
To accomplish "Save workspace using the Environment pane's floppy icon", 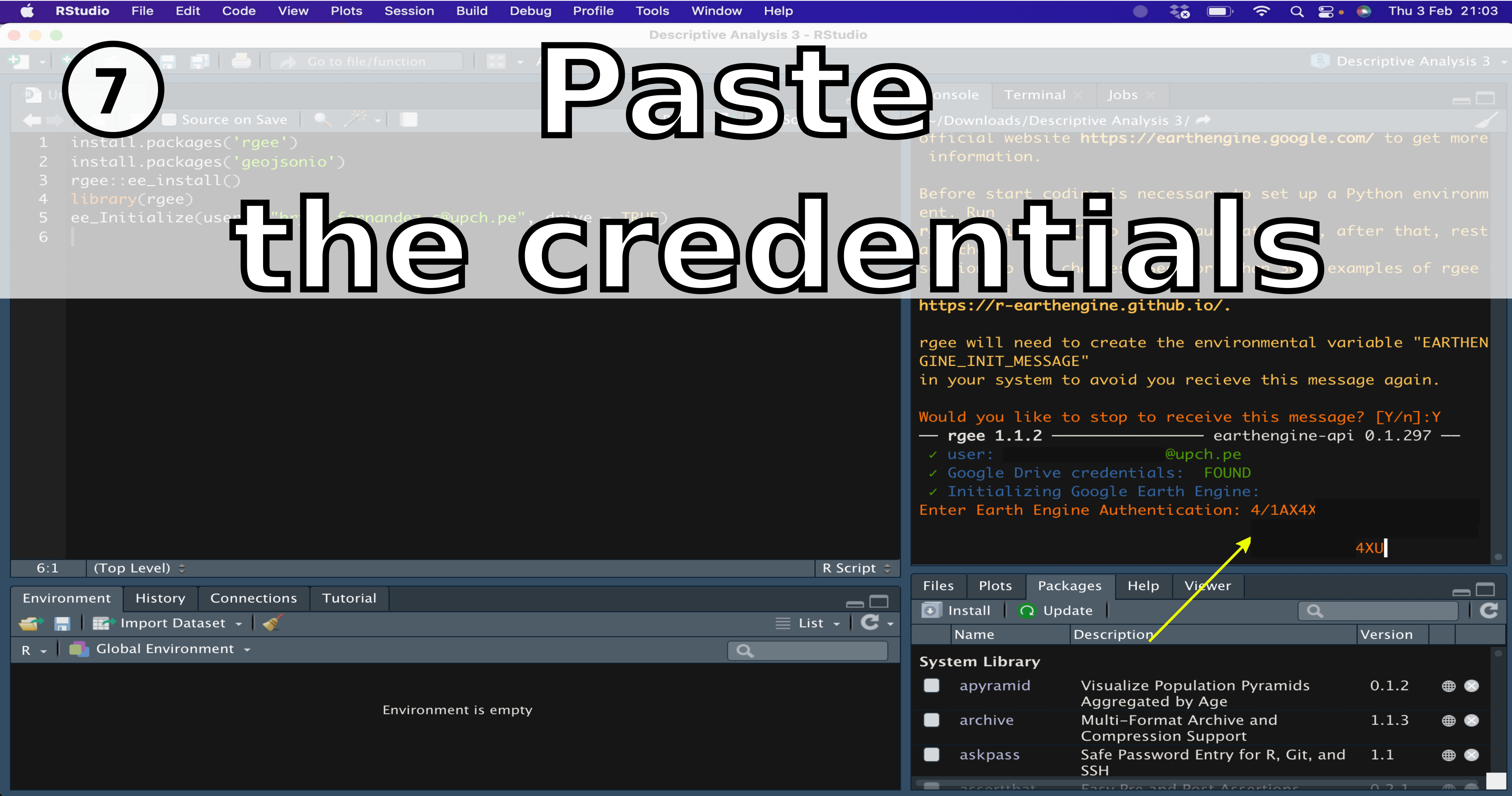I will tap(62, 623).
